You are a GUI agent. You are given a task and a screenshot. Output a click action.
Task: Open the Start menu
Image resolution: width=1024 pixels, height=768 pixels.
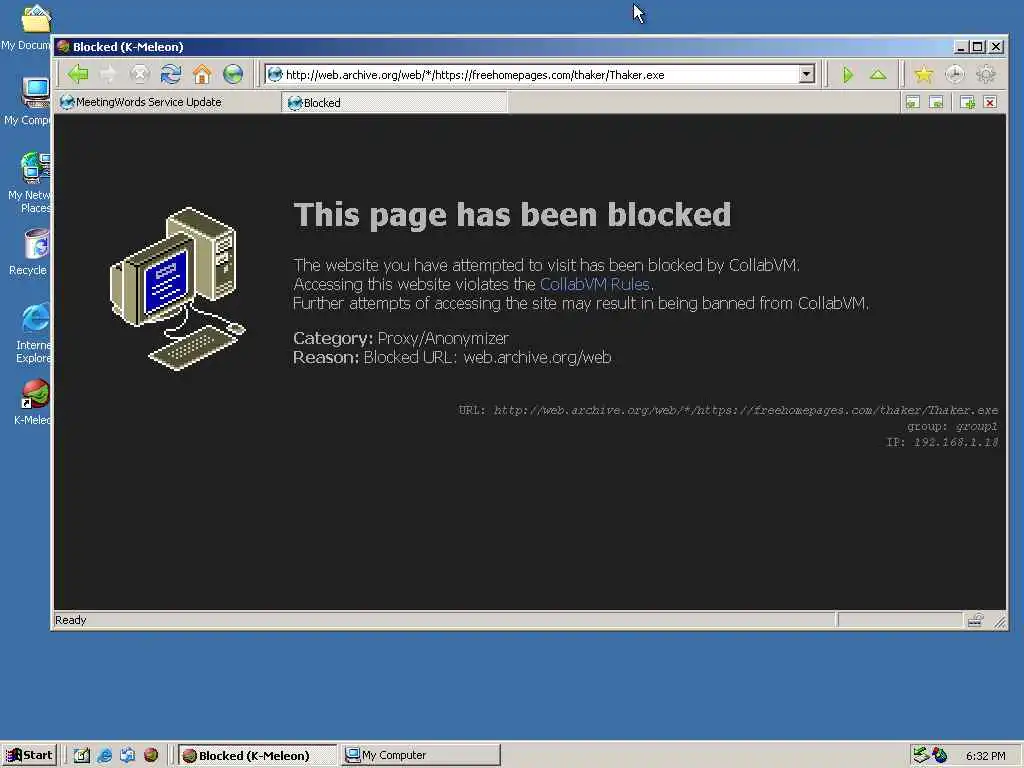click(30, 755)
